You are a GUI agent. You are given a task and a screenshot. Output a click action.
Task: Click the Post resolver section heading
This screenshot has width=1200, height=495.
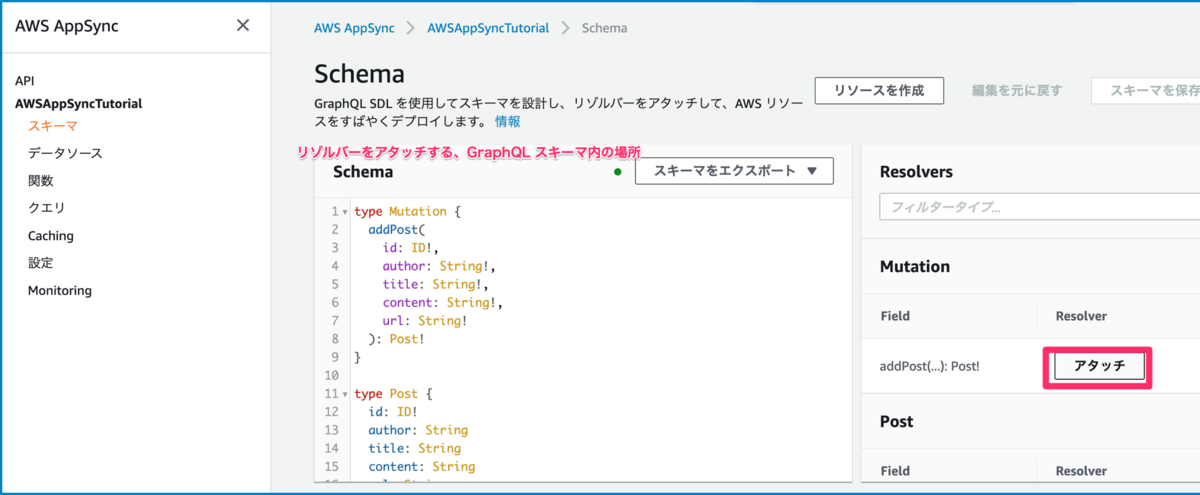click(x=897, y=422)
